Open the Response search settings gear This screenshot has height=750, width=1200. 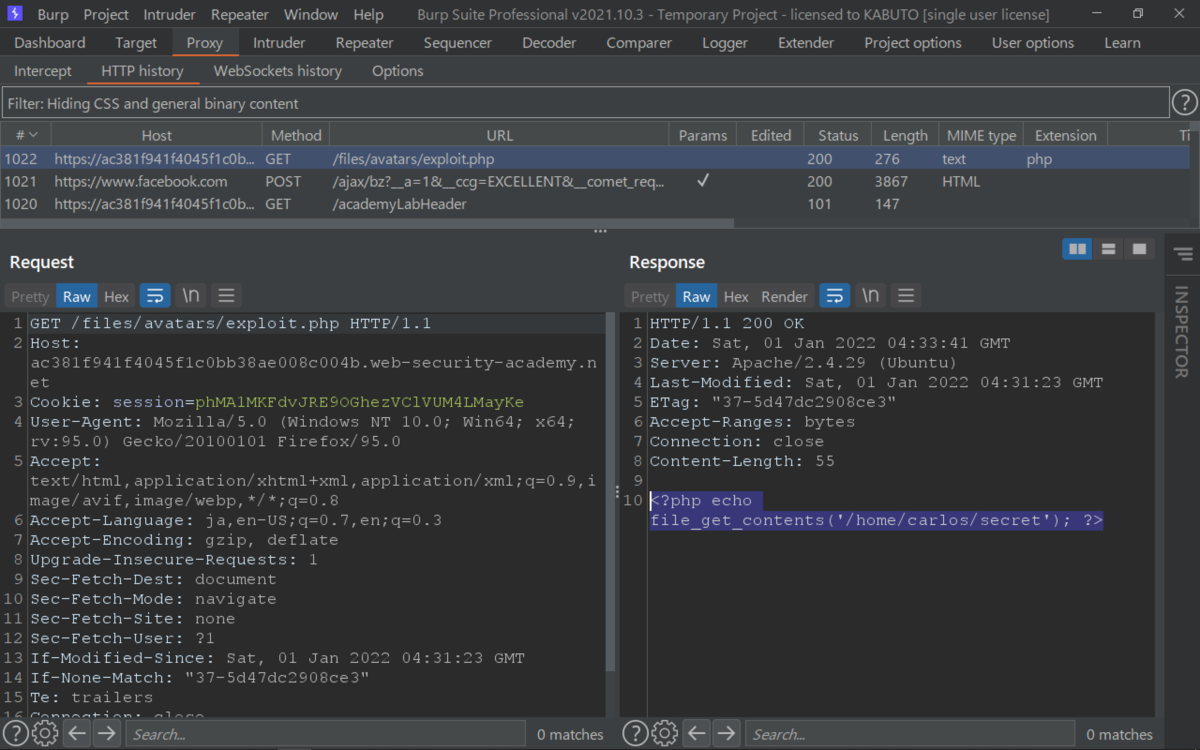tap(664, 734)
